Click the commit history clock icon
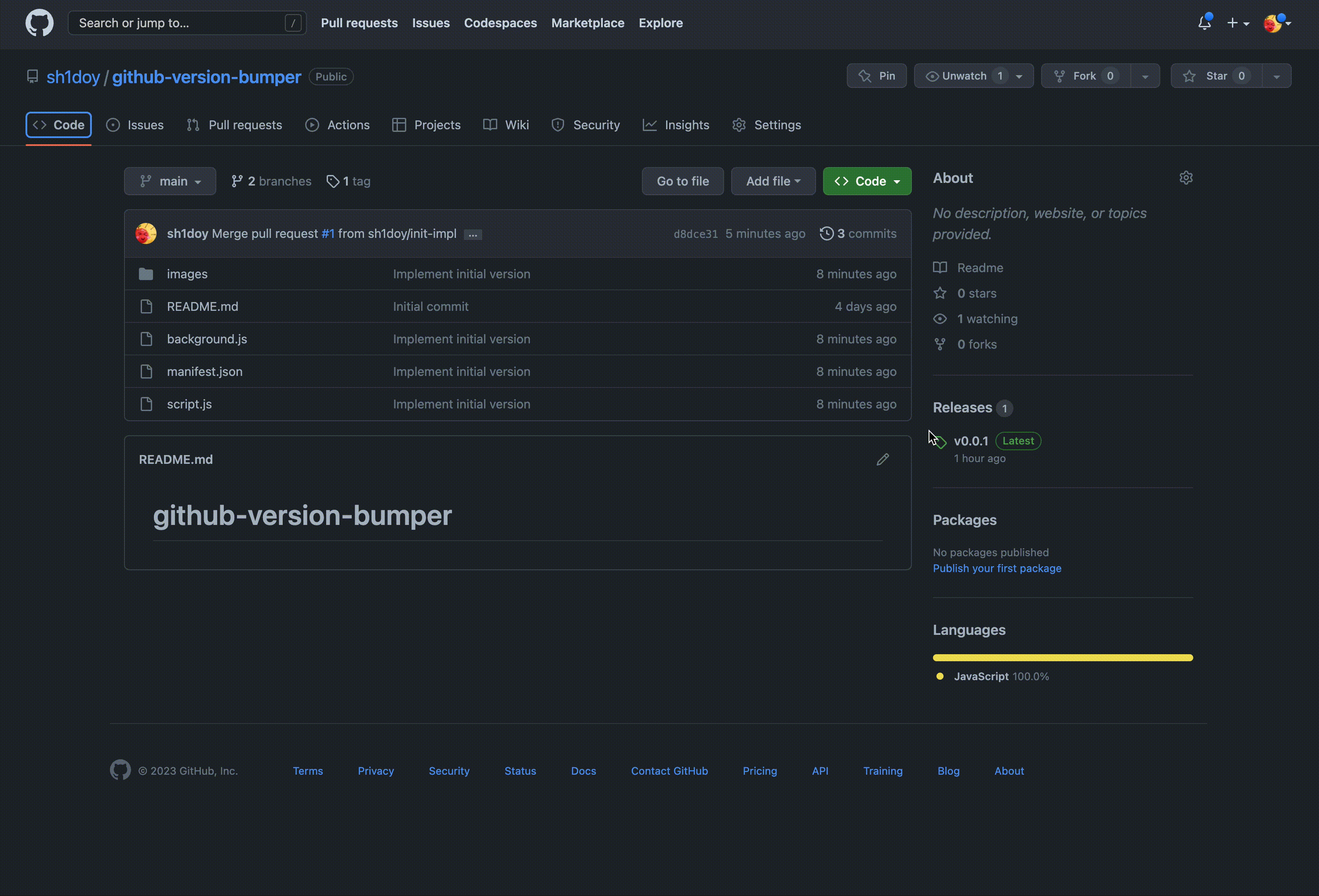This screenshot has width=1319, height=896. tap(827, 234)
